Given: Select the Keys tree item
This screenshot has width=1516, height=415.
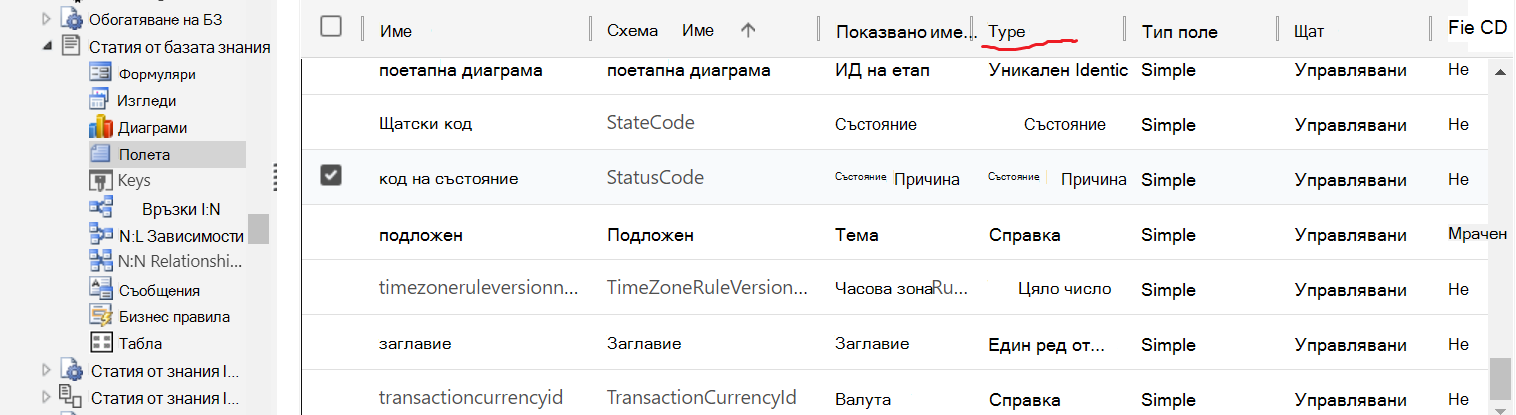Looking at the screenshot, I should (x=134, y=180).
